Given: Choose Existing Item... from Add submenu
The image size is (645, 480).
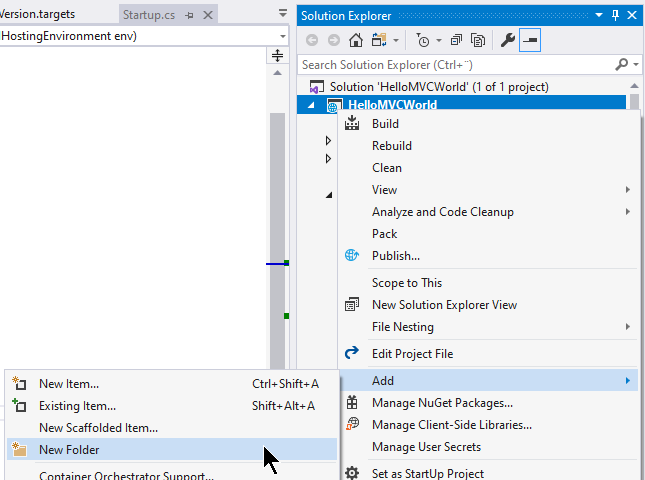Looking at the screenshot, I should coord(172,406).
